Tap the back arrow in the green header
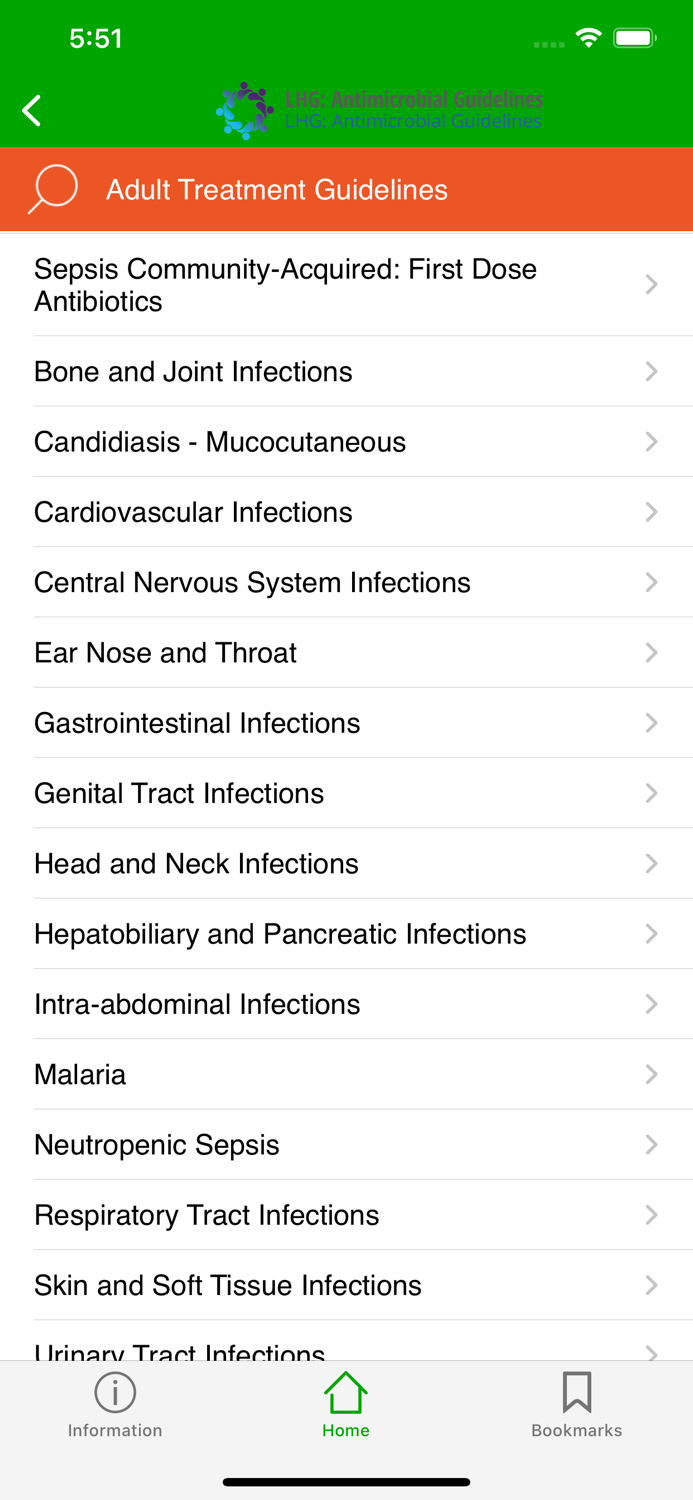Image resolution: width=693 pixels, height=1500 pixels. tap(31, 110)
